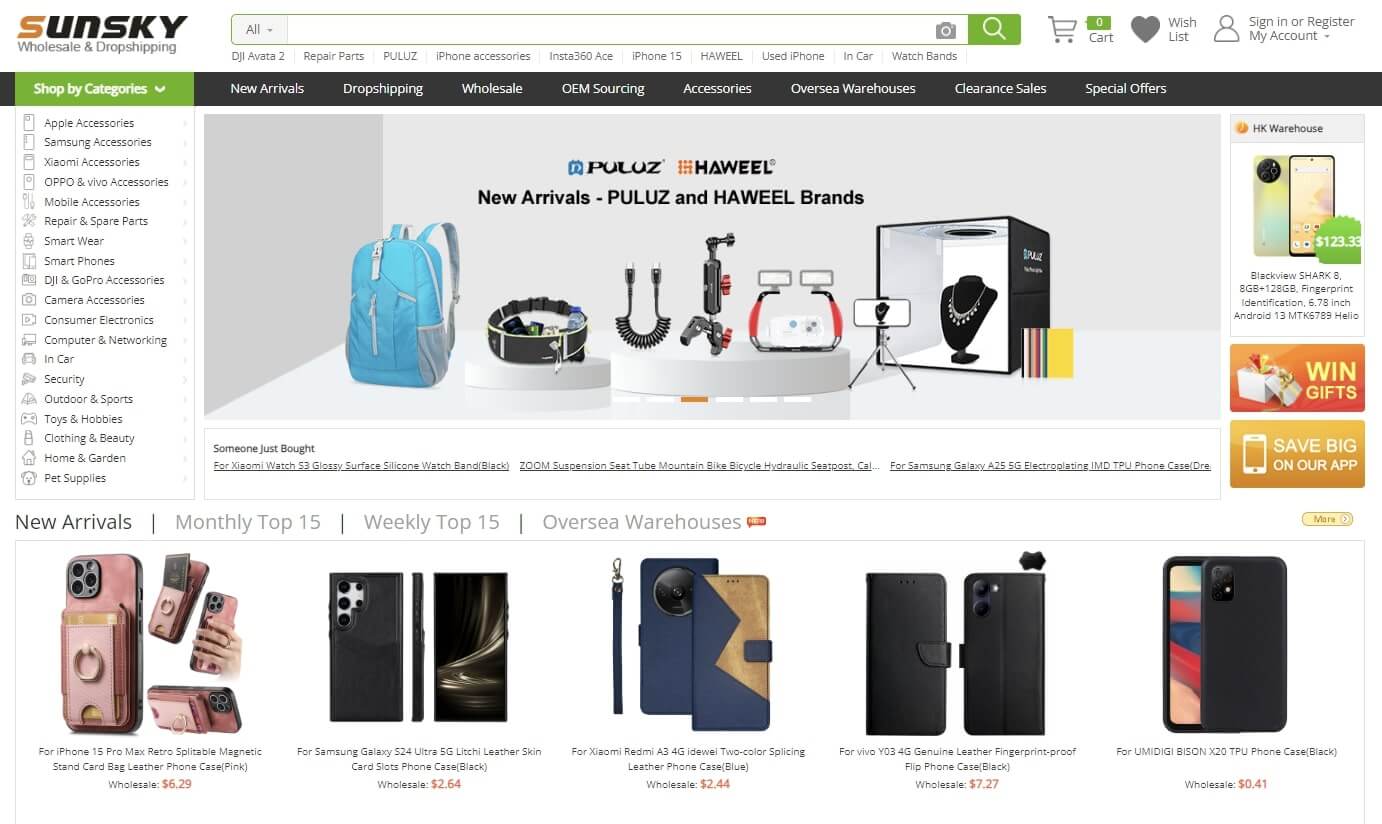
Task: Click the Smart Wear watch icon
Action: click(29, 241)
